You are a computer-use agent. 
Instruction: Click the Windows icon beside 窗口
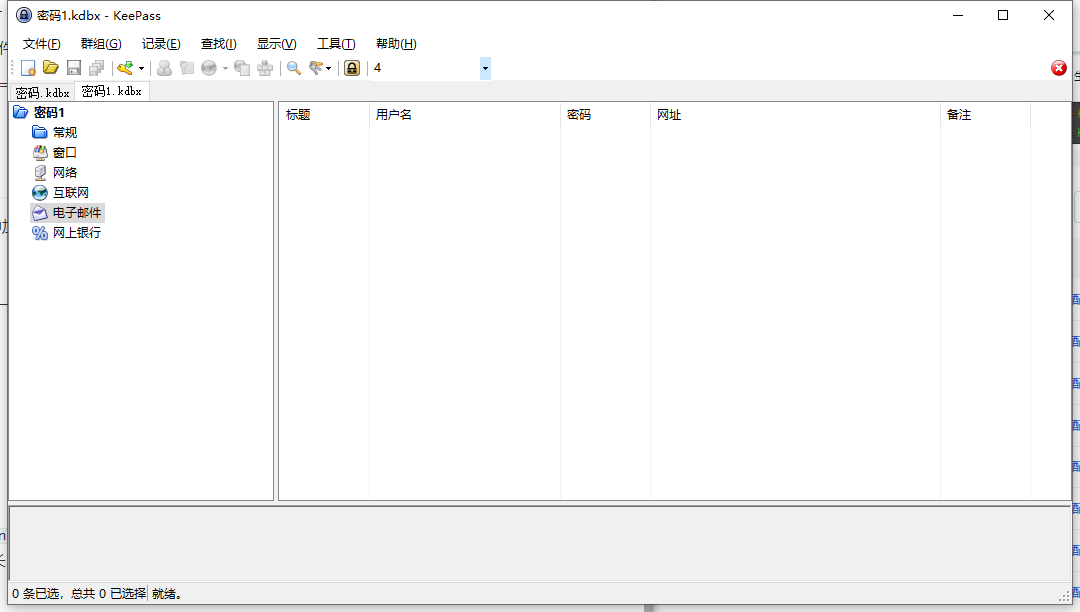point(40,152)
